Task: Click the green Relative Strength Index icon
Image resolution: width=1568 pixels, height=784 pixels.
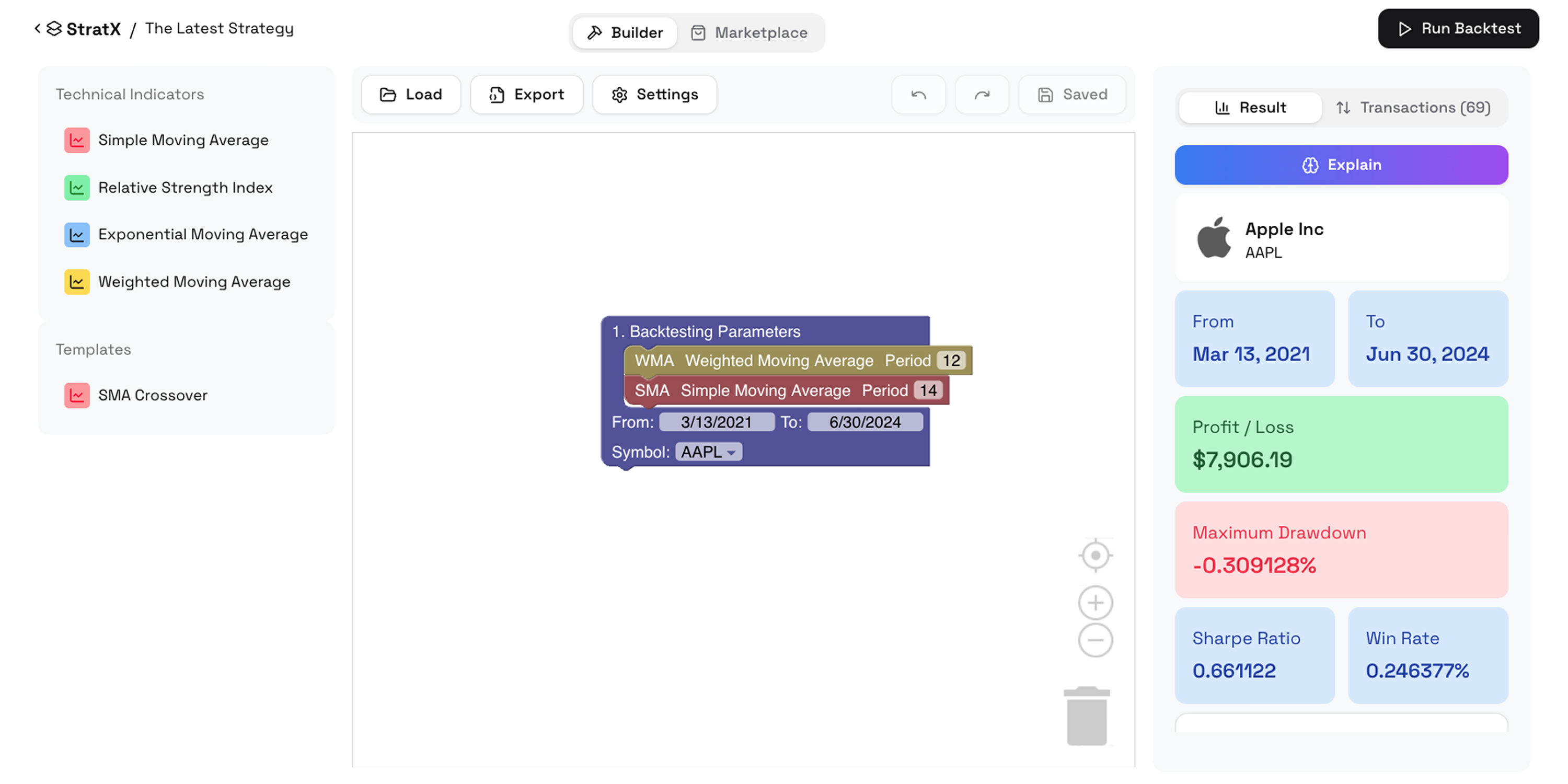Action: pos(77,188)
